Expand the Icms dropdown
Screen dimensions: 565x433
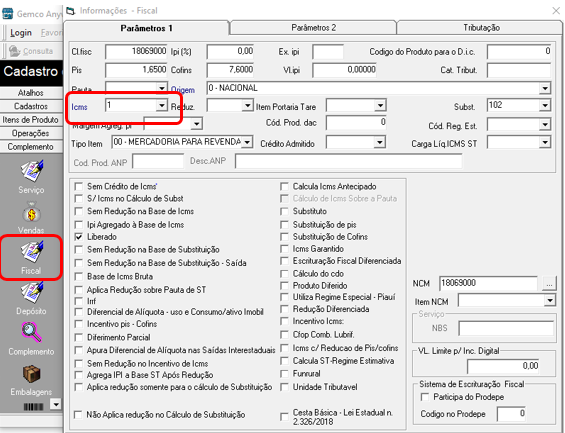pos(162,106)
